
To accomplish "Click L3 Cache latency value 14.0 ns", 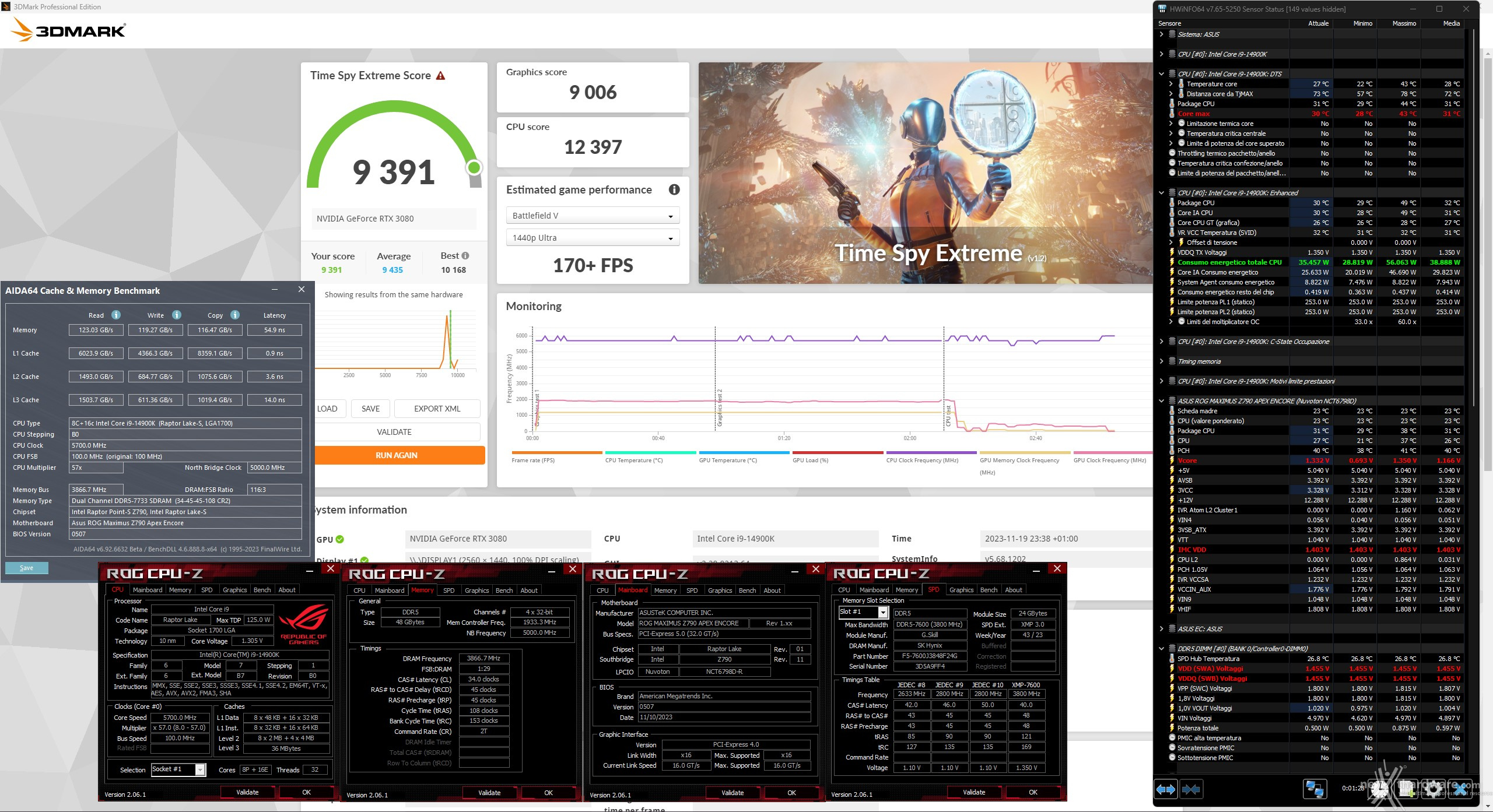I will point(275,400).
